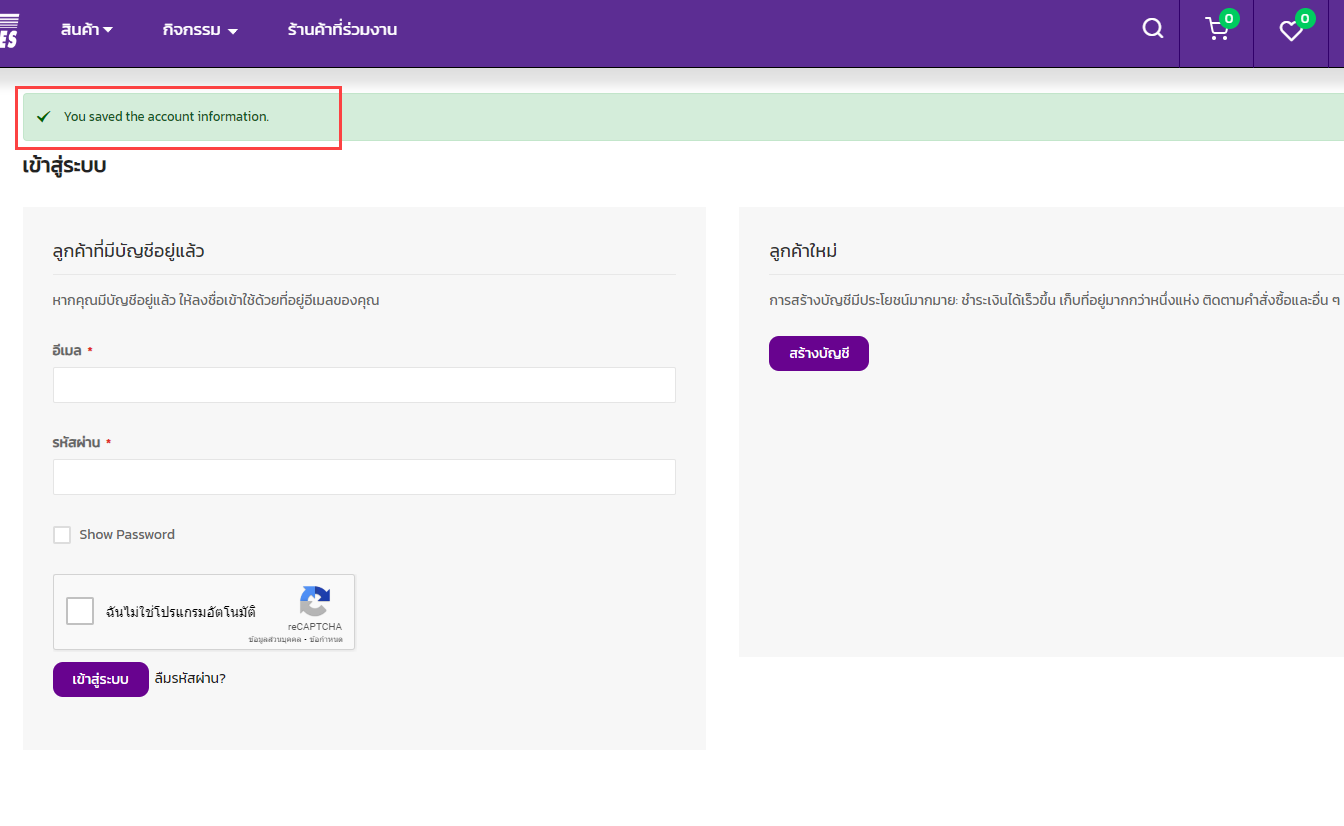Open the ร้านค้าที่ร่วมงาน menu item

point(342,30)
